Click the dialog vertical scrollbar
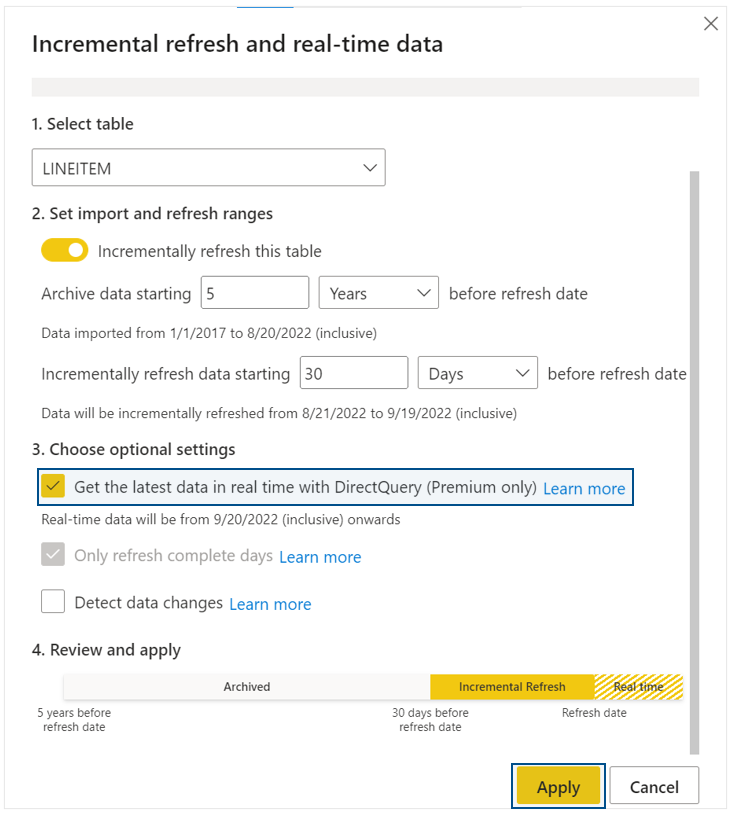 click(695, 462)
